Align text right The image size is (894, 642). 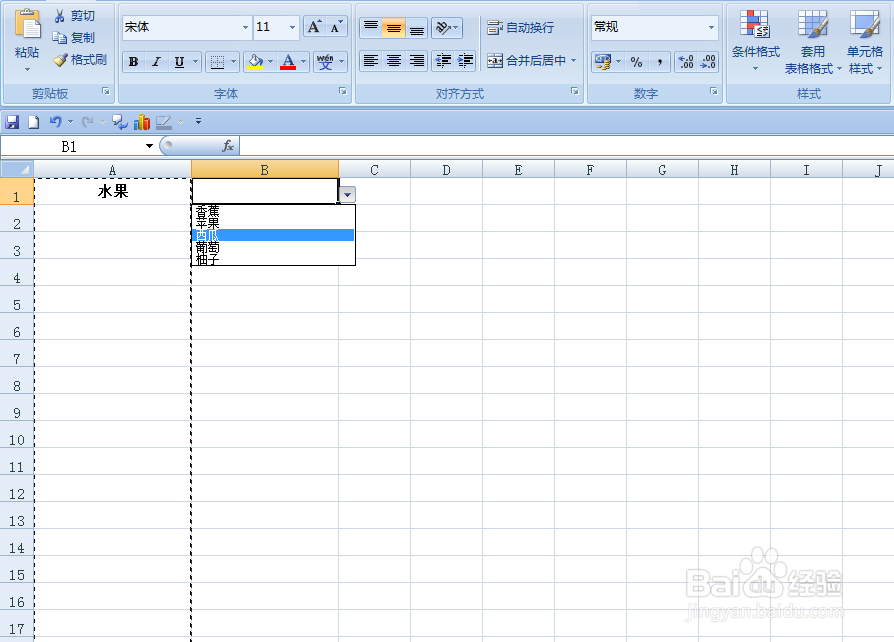click(417, 60)
